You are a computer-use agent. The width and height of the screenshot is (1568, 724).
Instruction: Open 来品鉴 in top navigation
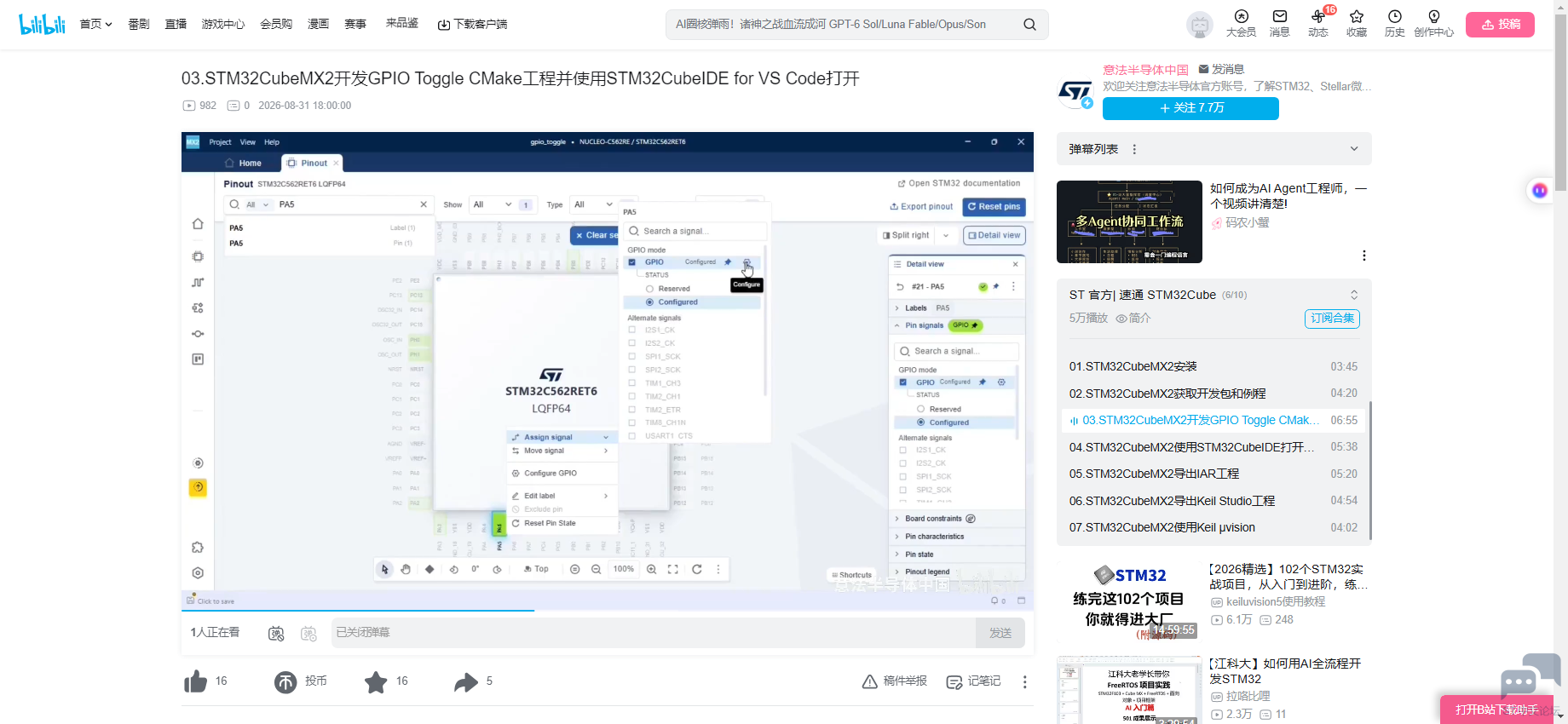tap(402, 23)
